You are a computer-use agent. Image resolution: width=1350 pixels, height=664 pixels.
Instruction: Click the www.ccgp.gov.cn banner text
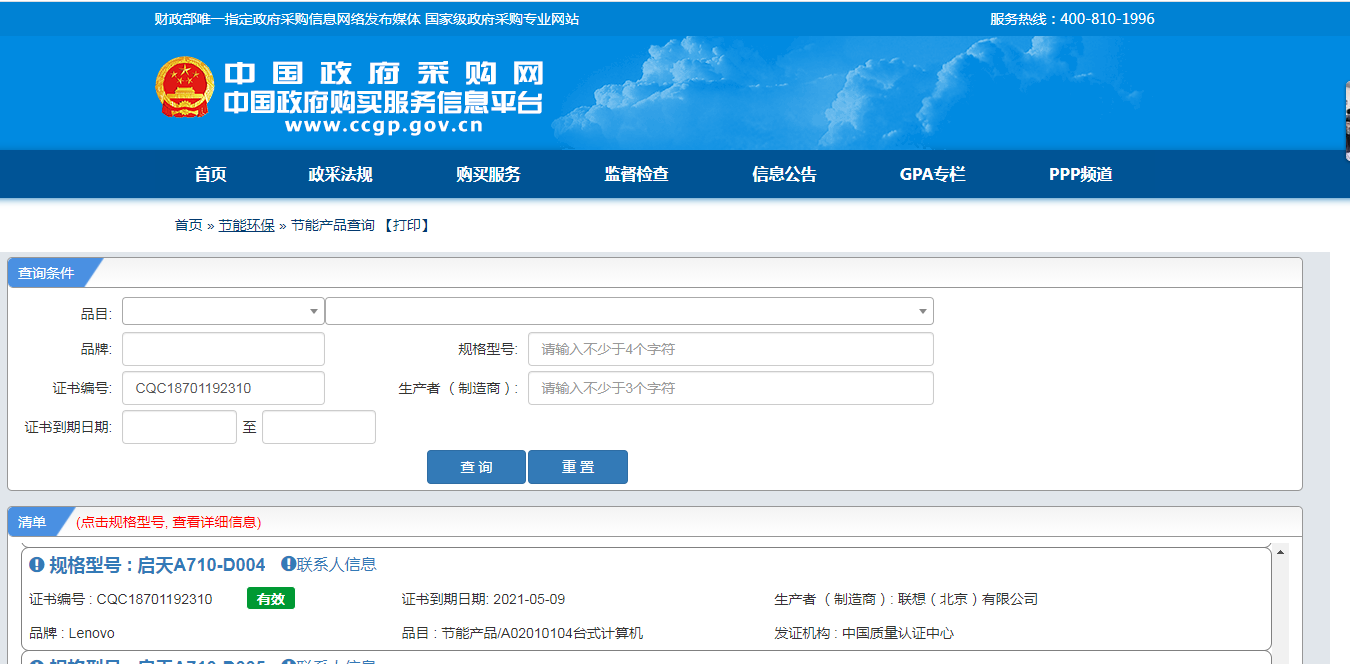pyautogui.click(x=384, y=126)
